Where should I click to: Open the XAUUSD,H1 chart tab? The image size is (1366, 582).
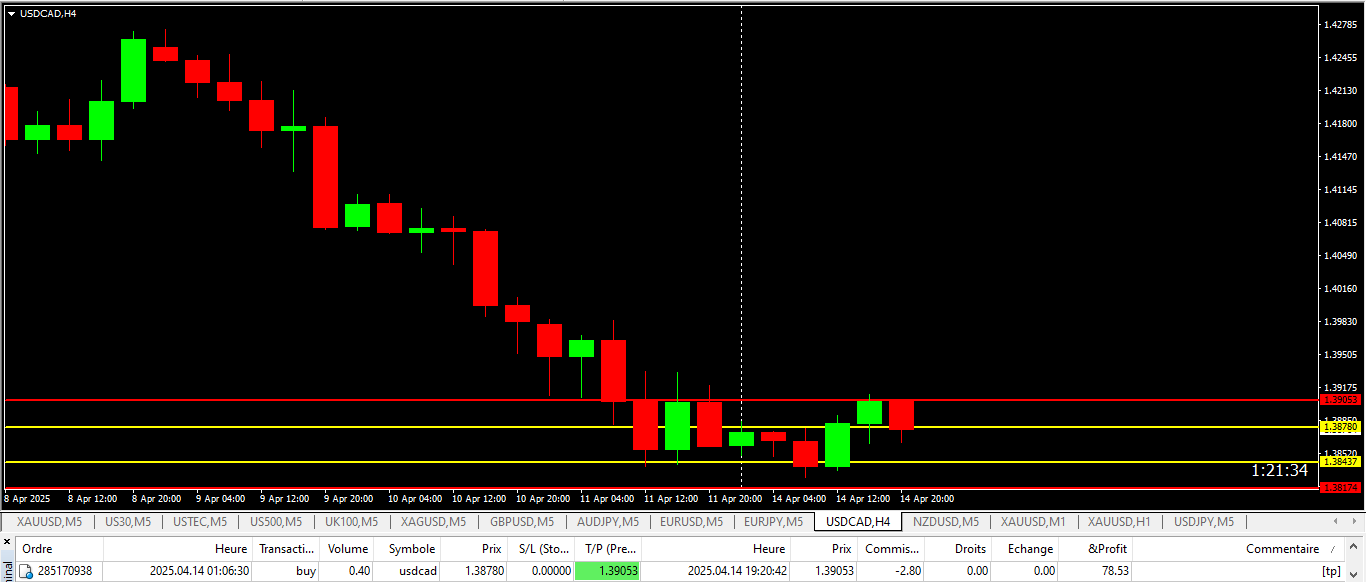click(x=1119, y=522)
